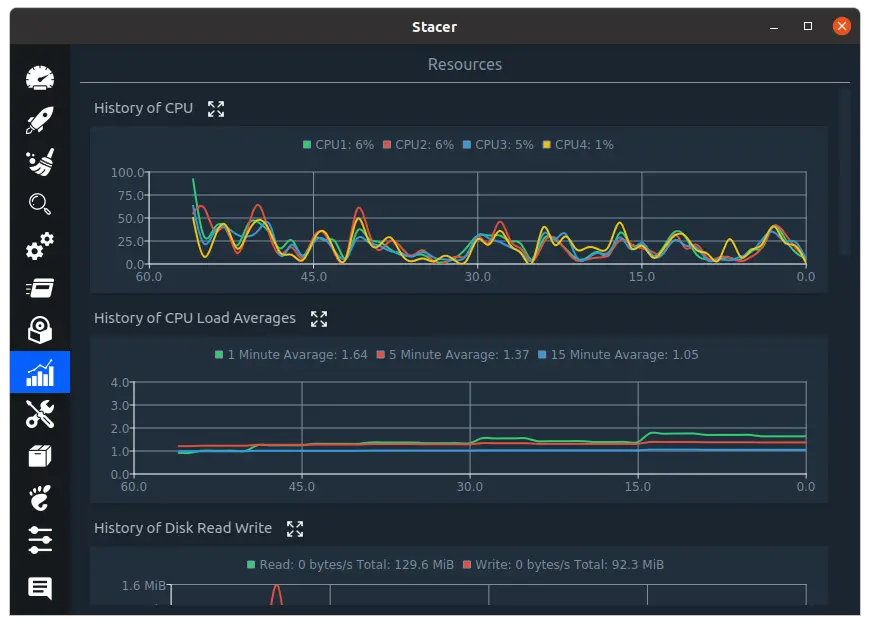Click the CPU history line chart area

pyautogui.click(x=477, y=218)
